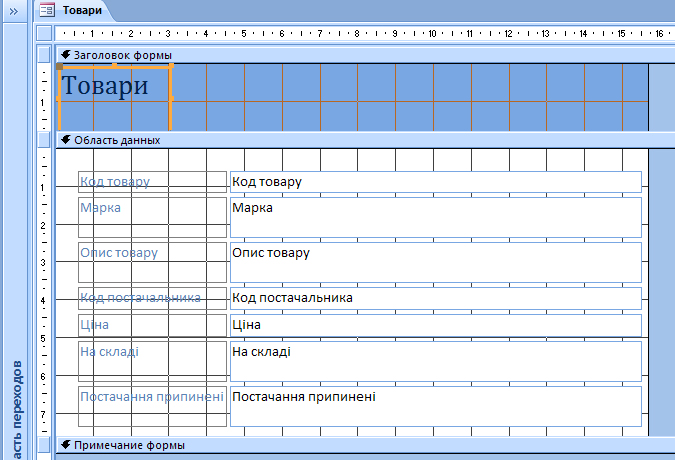675x460 pixels.
Task: Click the horizontal ruler above the form
Action: pos(365,33)
